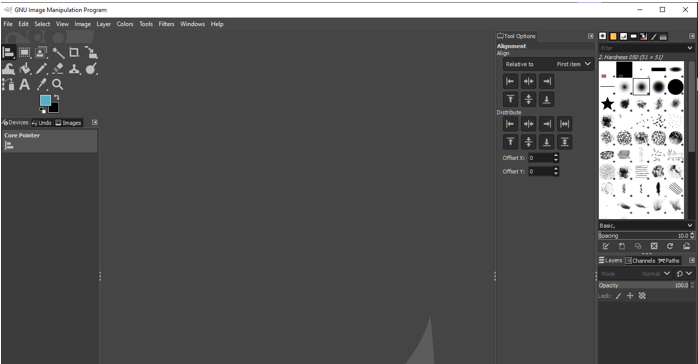Open the layer mode group switcher dropdown
Viewport: 698px width, 364px height.
point(685,274)
